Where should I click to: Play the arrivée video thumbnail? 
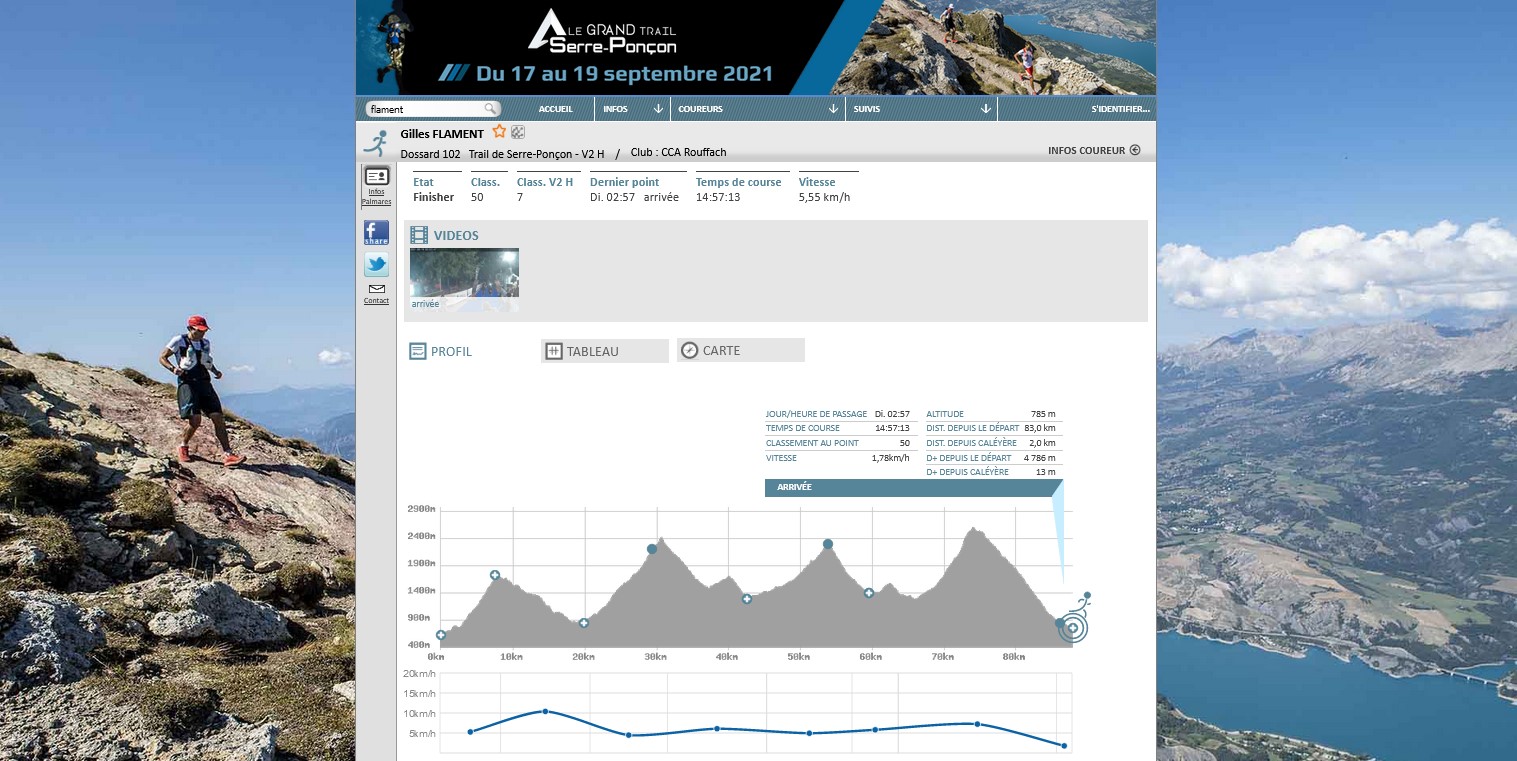464,273
